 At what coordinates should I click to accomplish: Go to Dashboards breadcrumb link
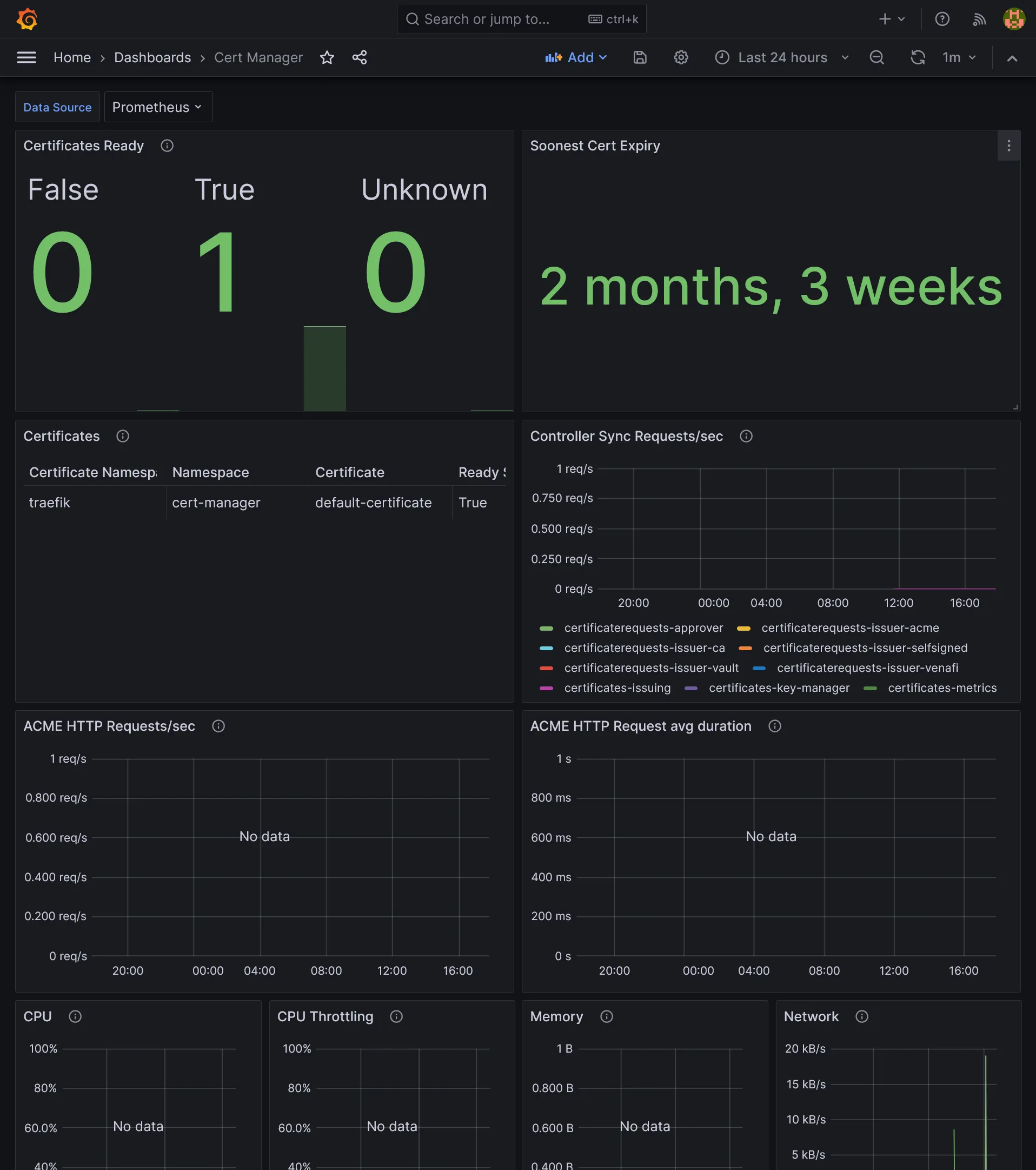(152, 57)
